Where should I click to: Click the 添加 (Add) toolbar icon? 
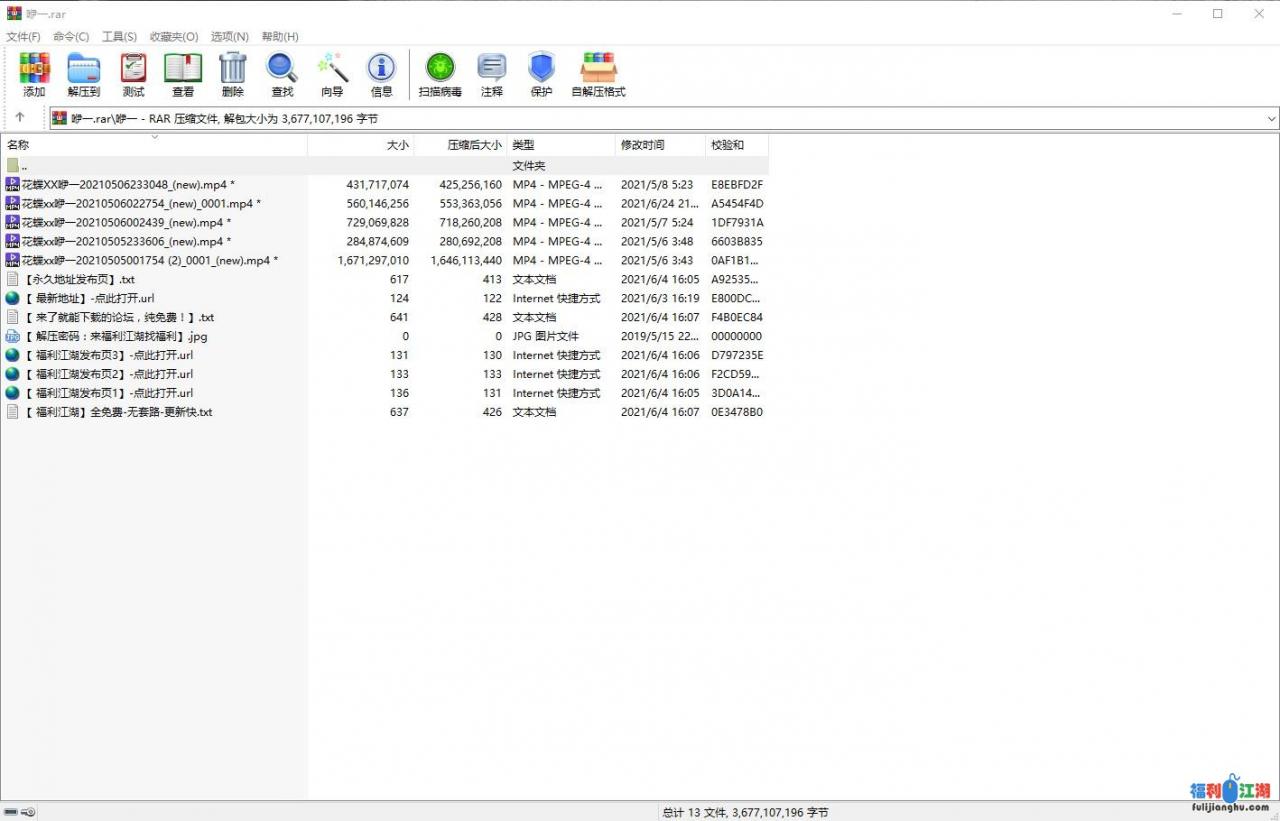pyautogui.click(x=34, y=74)
